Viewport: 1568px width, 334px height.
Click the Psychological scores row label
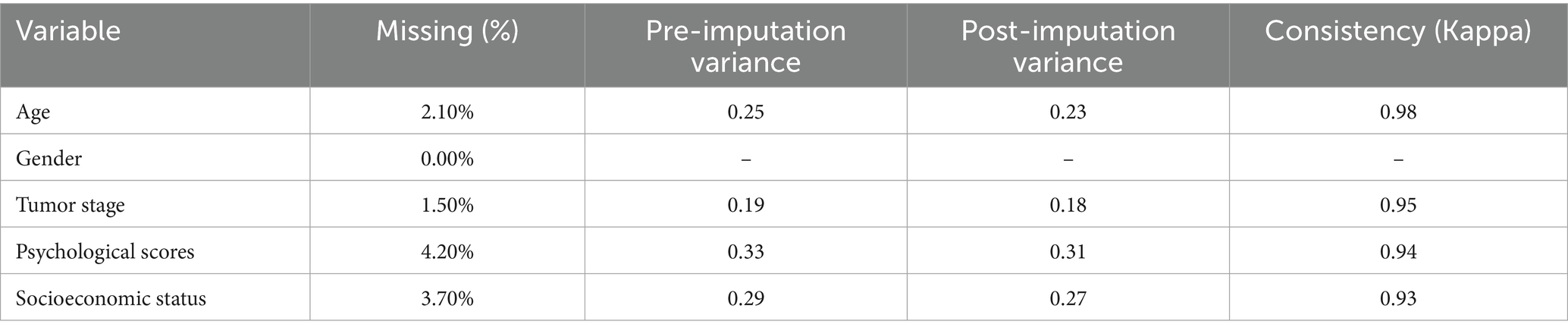pos(105,251)
